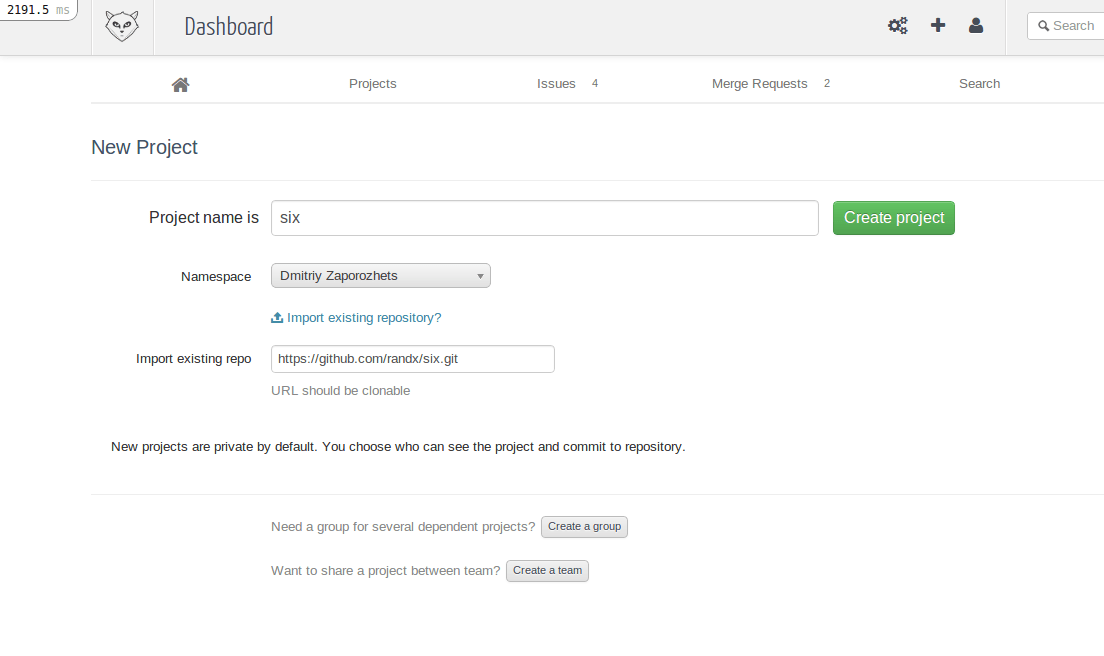Click the GitLab fox logo
1104x656 pixels.
tap(122, 26)
